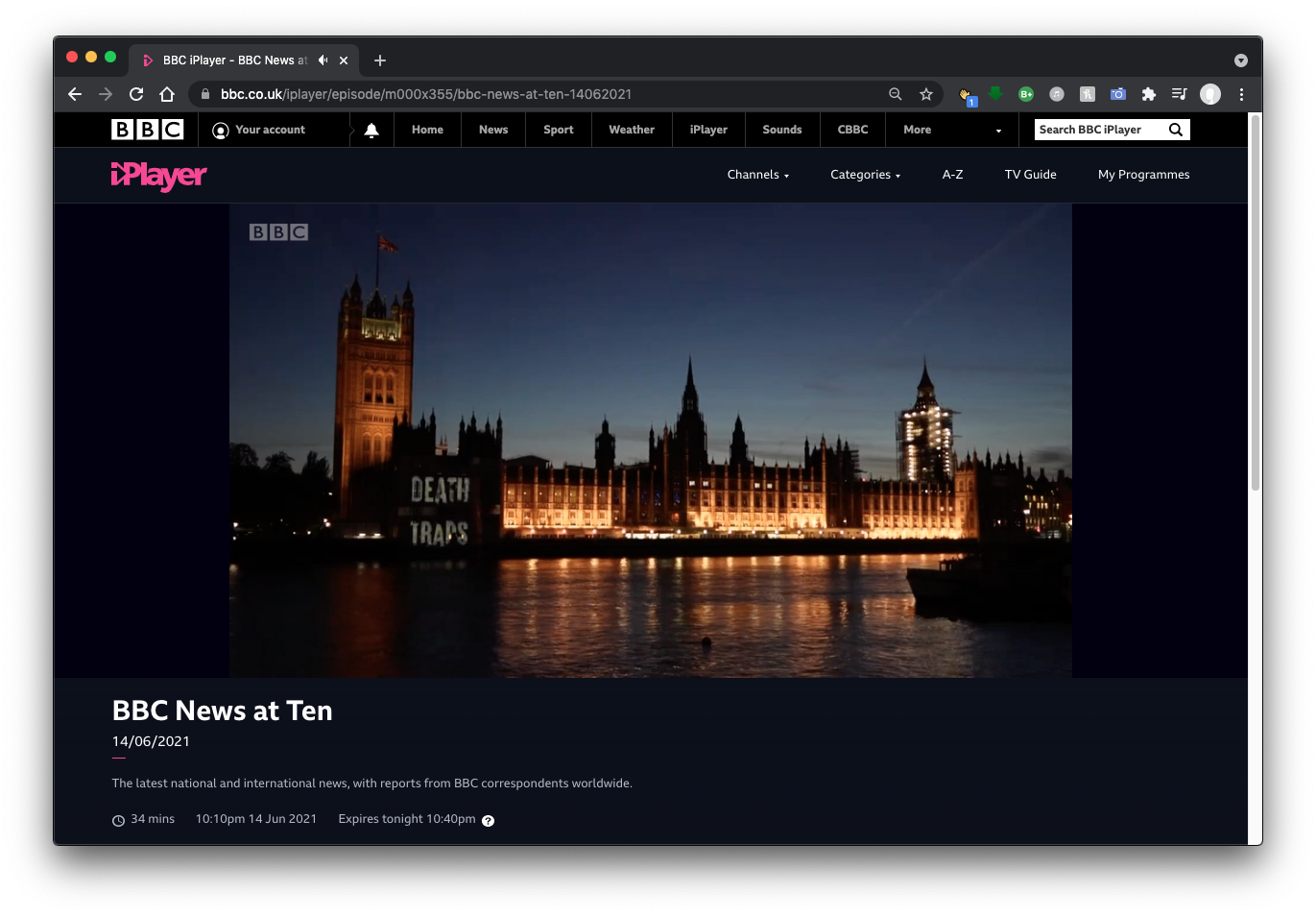View site info via padlock icon
Screen dimensions: 1316x916
[204, 94]
